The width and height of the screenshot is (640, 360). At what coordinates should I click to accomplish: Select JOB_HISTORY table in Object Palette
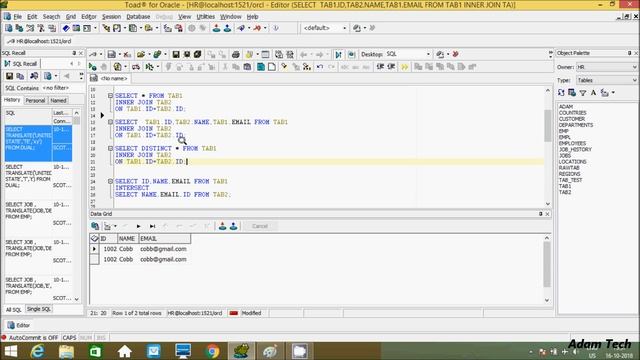pos(575,150)
